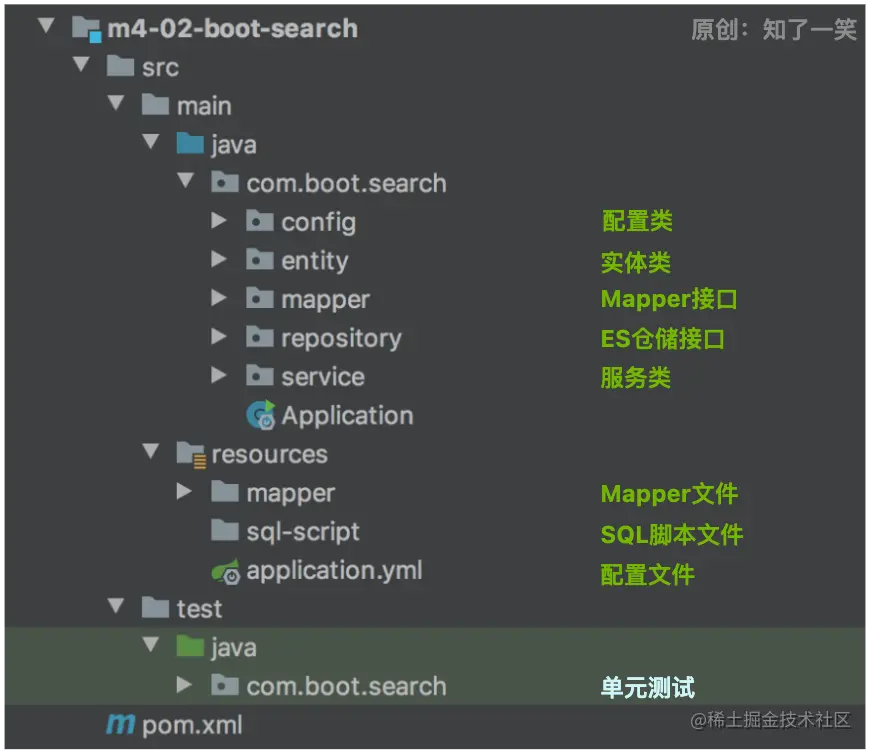Screen dimensions: 874x753
Task: Select the mapper label under resources
Action: tap(291, 494)
